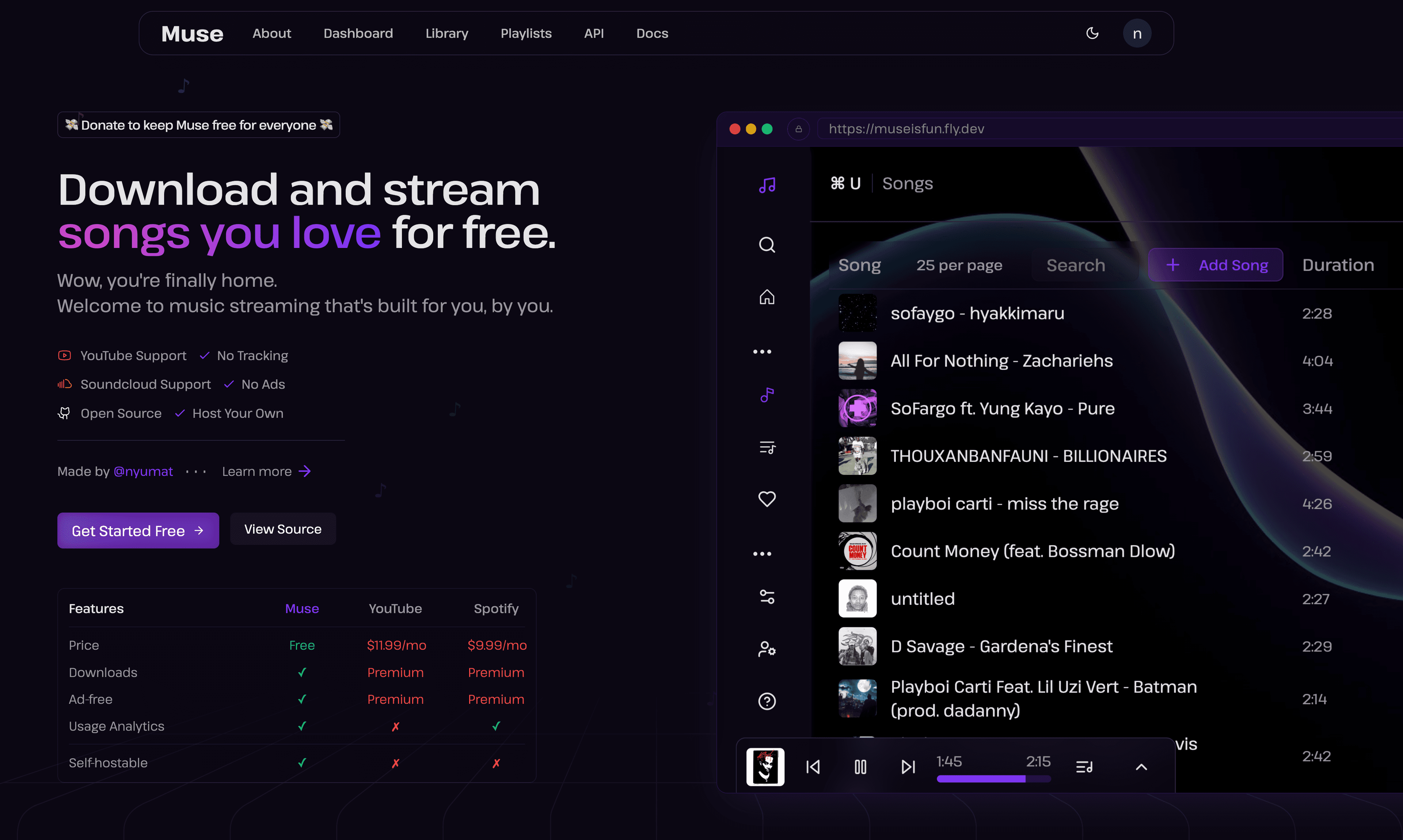Toggle dark mode moon icon

1092,33
